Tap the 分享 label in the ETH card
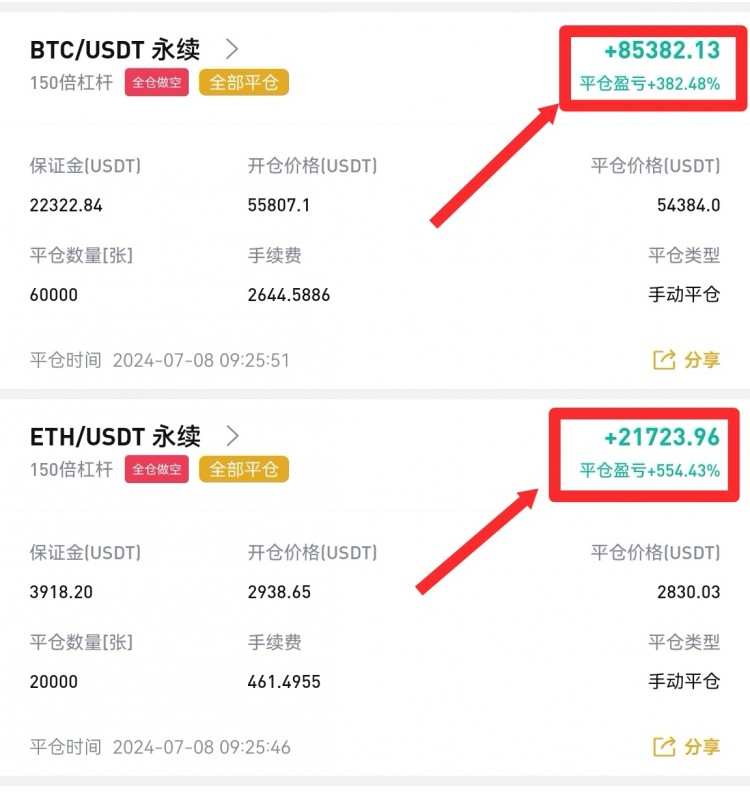Image resolution: width=750 pixels, height=792 pixels. click(x=702, y=747)
